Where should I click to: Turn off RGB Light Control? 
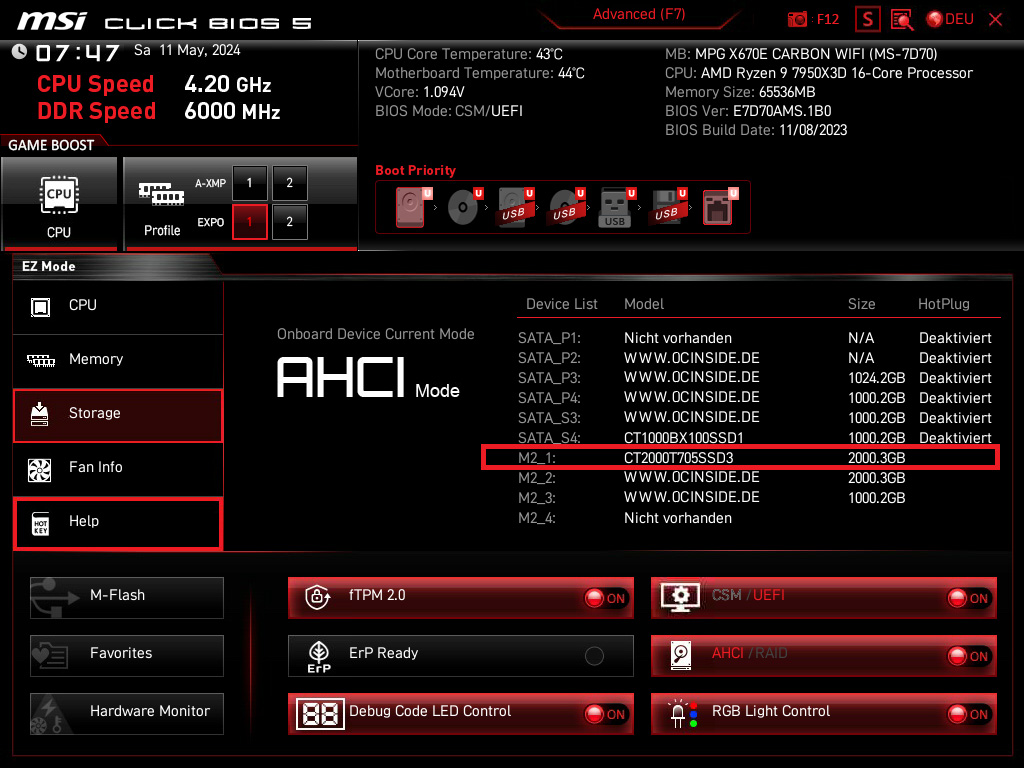tap(969, 714)
